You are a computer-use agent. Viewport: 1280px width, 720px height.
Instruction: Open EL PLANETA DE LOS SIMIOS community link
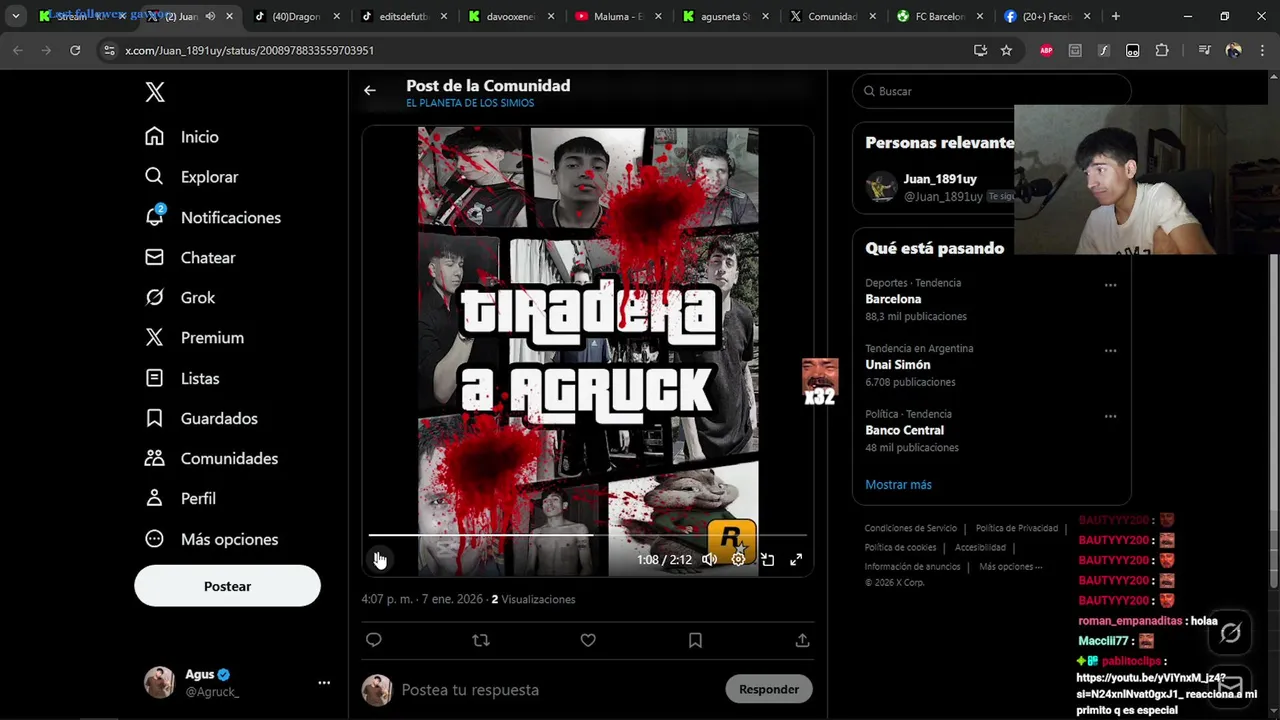point(470,103)
